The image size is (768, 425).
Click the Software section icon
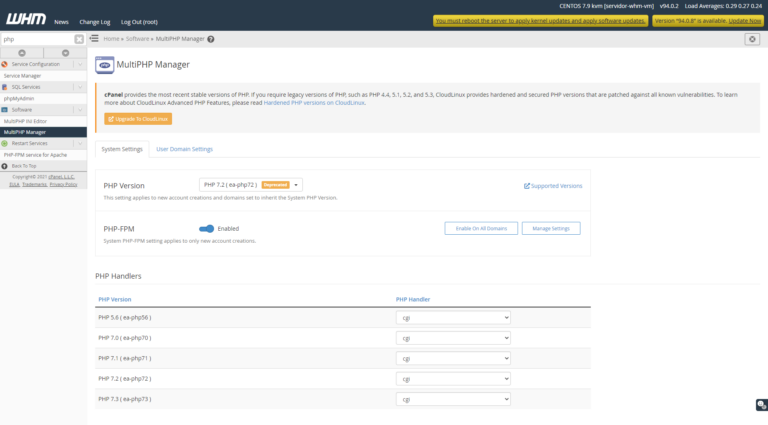4,110
